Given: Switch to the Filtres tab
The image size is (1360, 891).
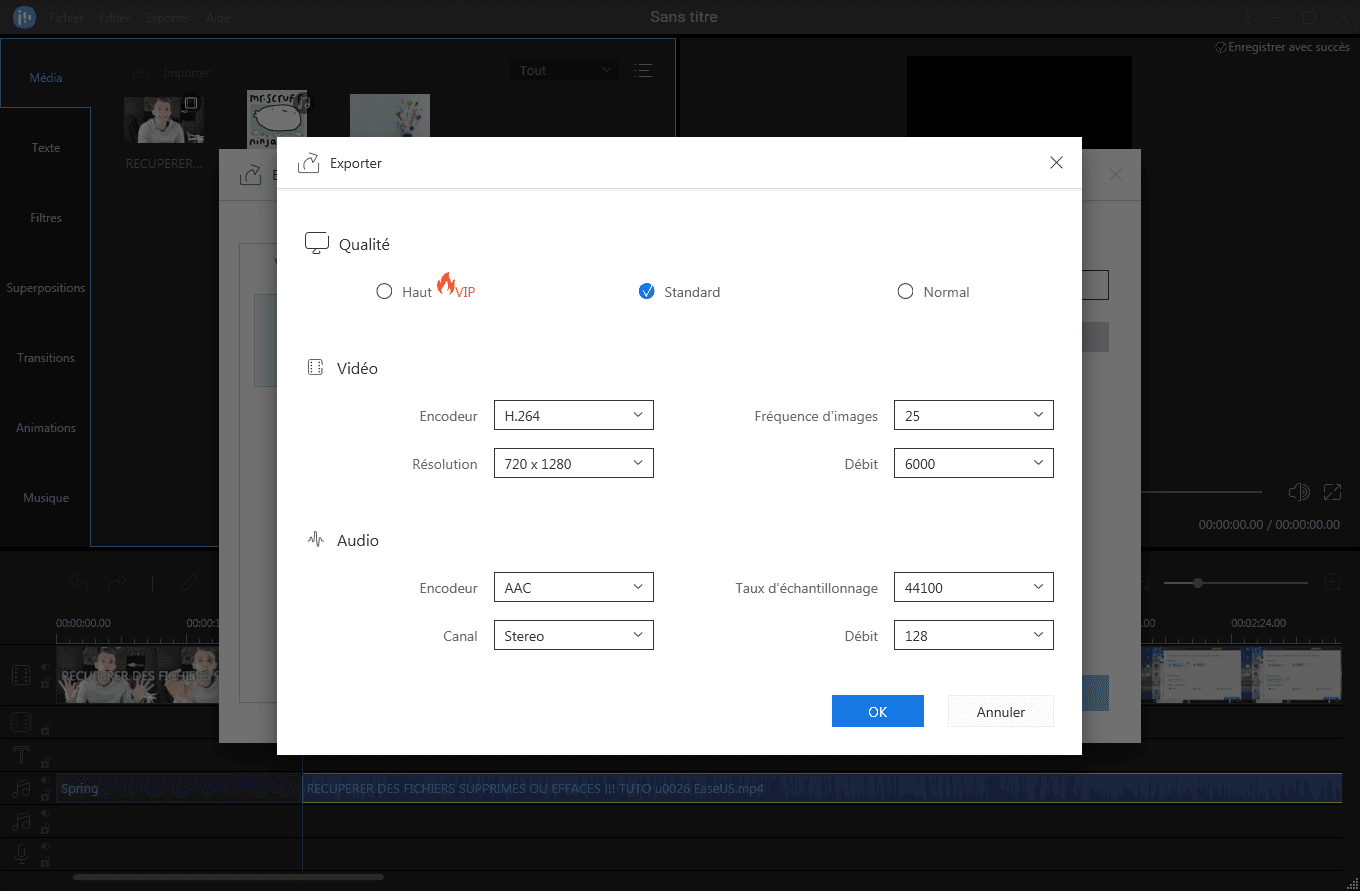Looking at the screenshot, I should point(46,217).
